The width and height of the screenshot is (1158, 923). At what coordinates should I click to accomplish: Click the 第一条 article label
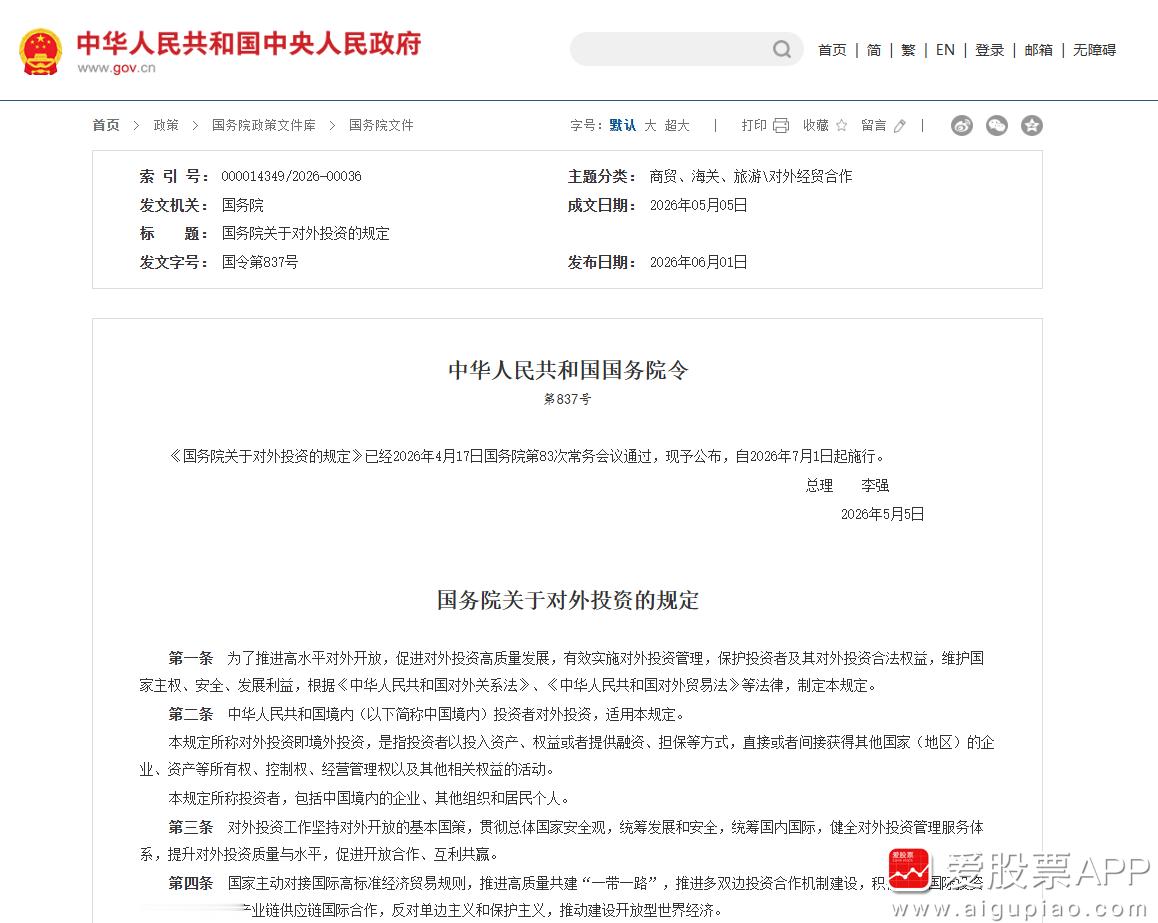pyautogui.click(x=191, y=658)
